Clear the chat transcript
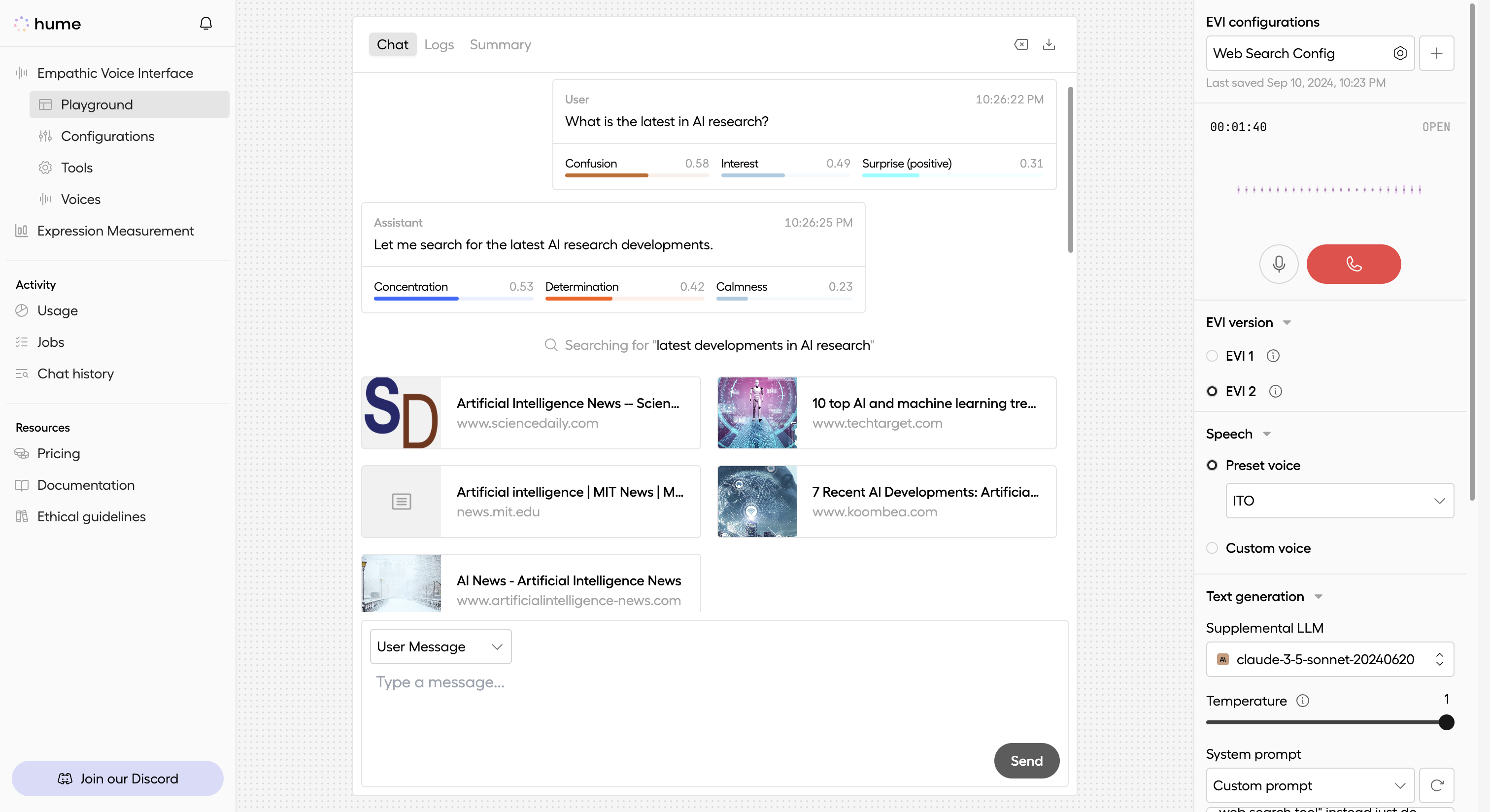Screen dimensions: 1490x812 tap(1021, 44)
